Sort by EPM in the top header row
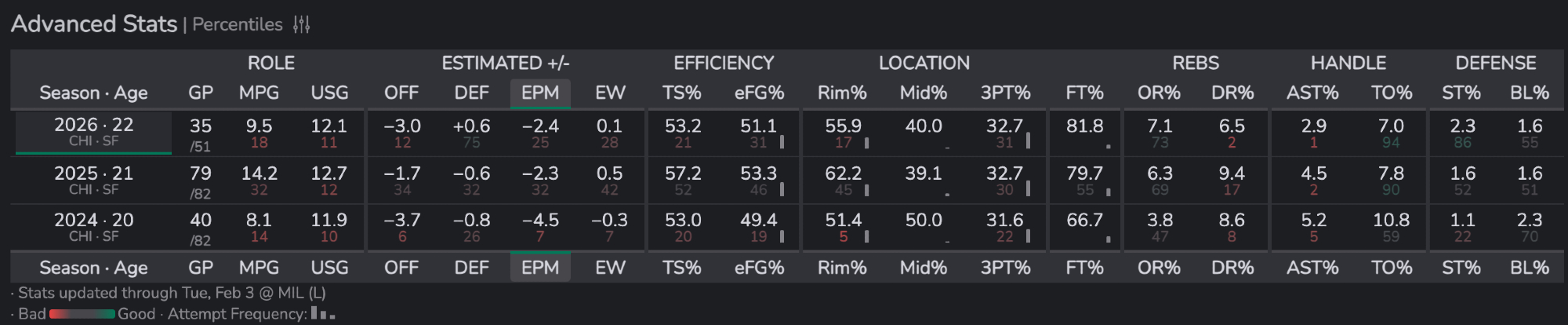The width and height of the screenshot is (1568, 325). tap(540, 93)
